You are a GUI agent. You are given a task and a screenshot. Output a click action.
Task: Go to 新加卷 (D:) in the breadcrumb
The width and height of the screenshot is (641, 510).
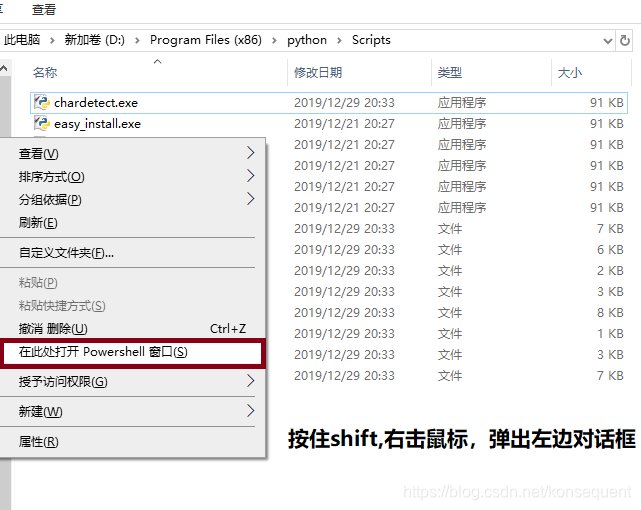tap(94, 40)
